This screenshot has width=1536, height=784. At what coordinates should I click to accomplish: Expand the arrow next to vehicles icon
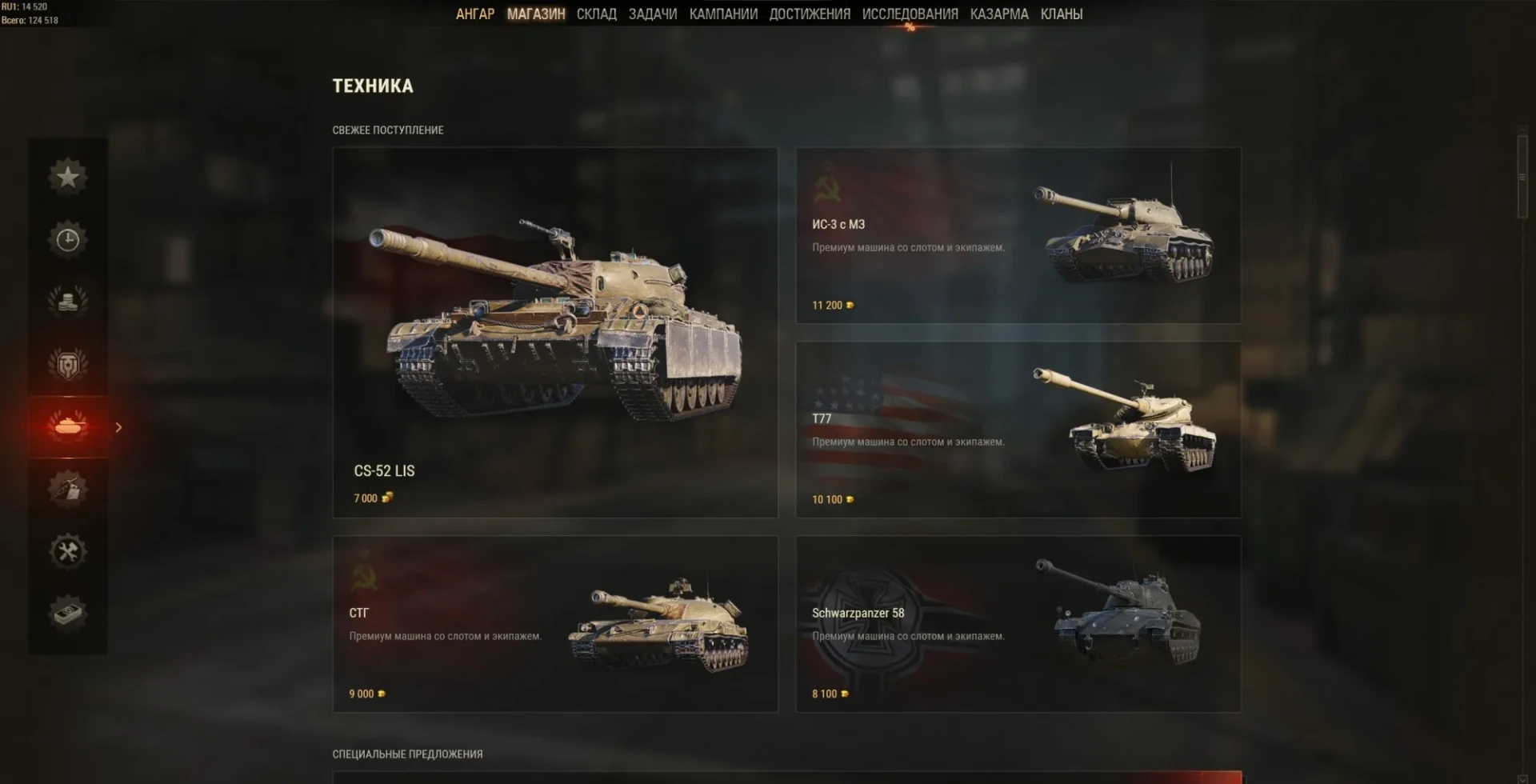pos(118,427)
